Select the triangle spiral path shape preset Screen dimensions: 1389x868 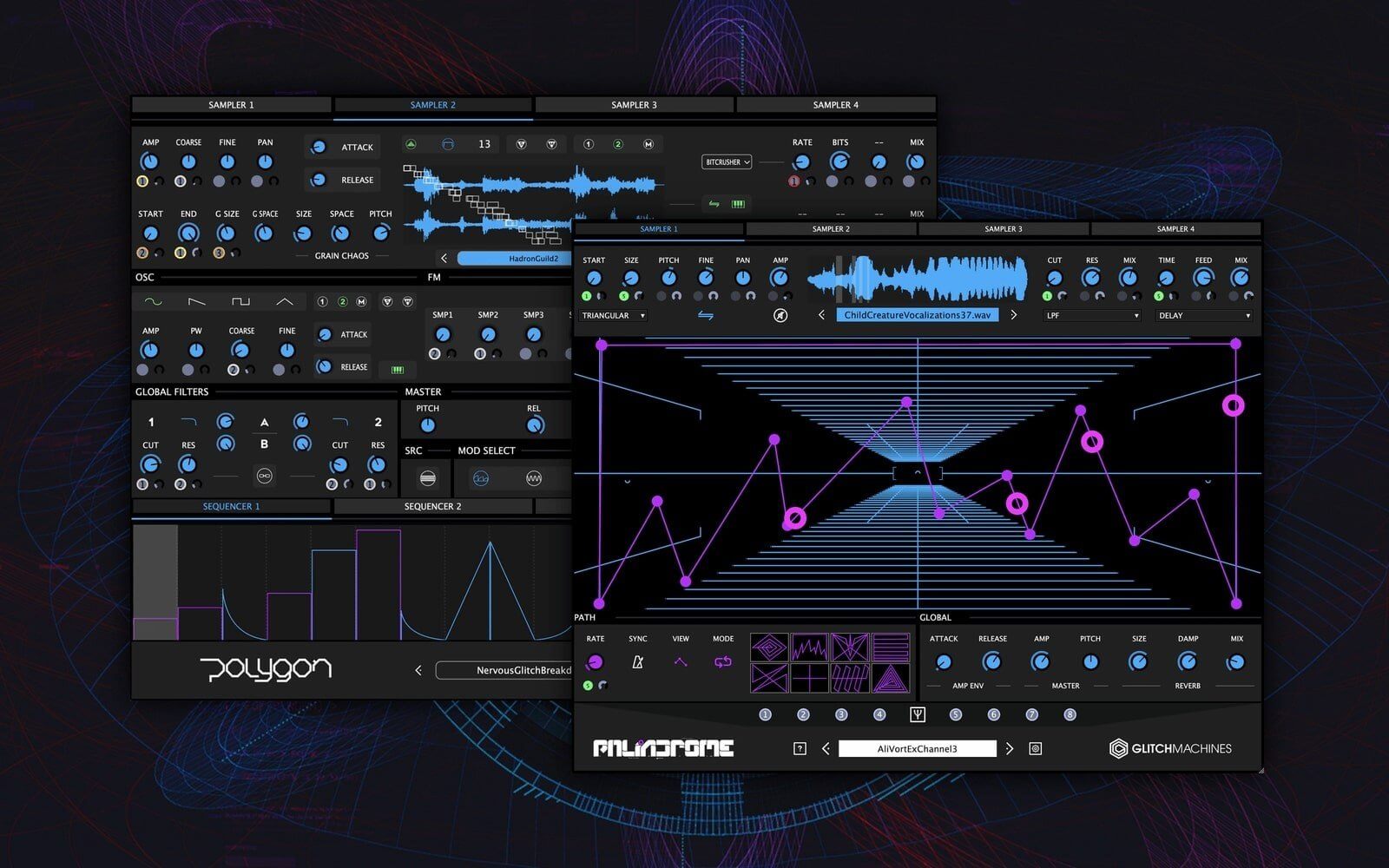(890, 678)
